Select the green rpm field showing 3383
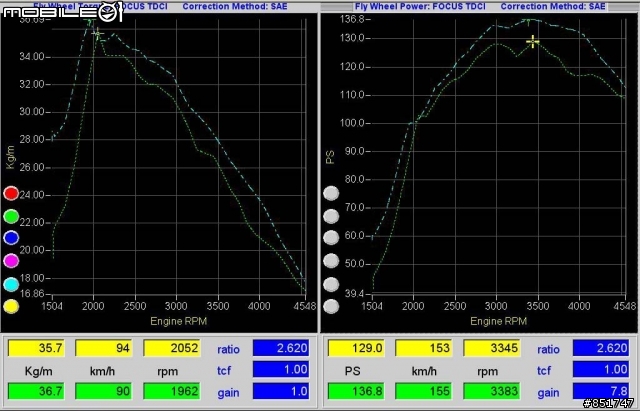 492,391
